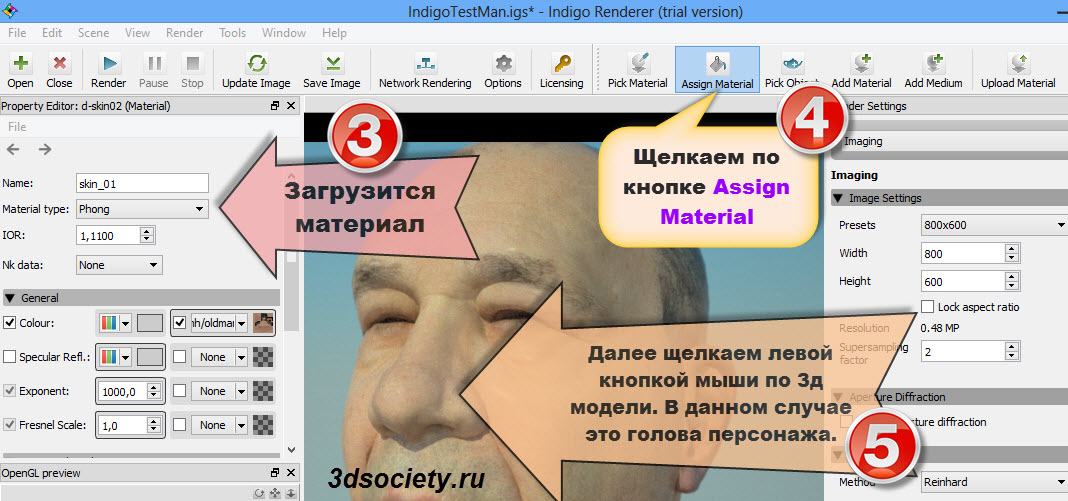Open the Specular Refl. RGB mode dropdown
Image resolution: width=1068 pixels, height=501 pixels.
[115, 357]
